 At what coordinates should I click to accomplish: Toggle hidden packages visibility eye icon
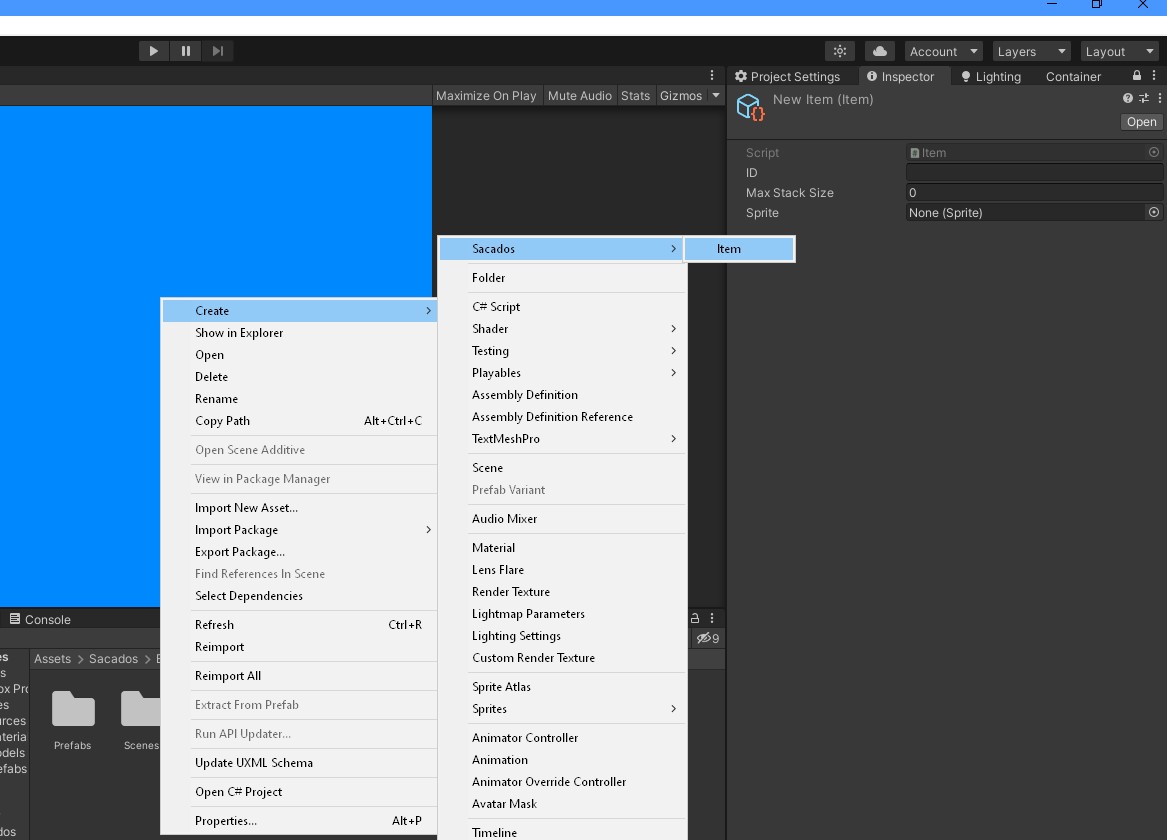click(x=708, y=638)
